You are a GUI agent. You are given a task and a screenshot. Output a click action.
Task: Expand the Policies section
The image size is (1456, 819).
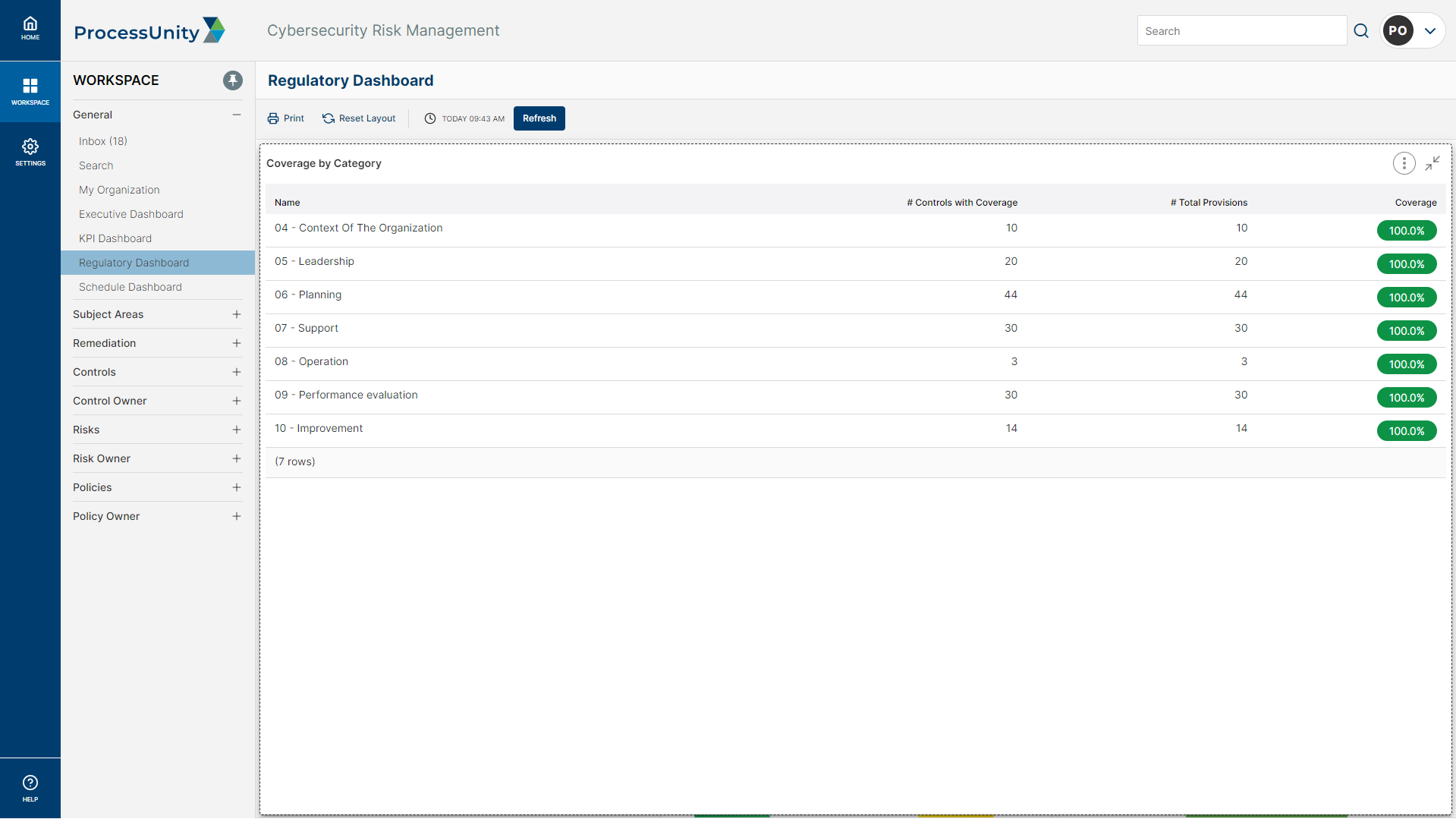click(237, 487)
